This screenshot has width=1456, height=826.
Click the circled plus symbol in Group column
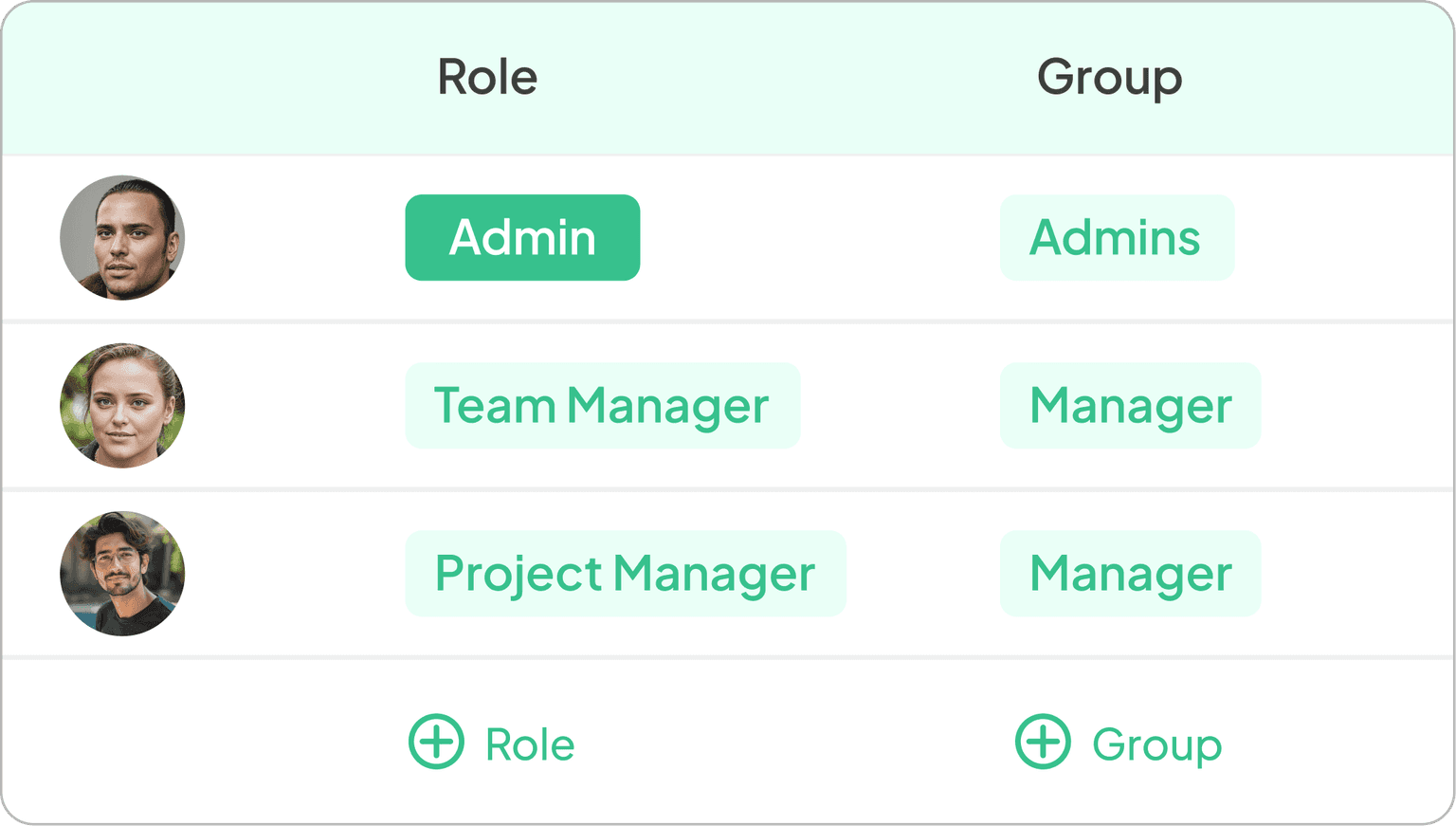pos(1043,743)
